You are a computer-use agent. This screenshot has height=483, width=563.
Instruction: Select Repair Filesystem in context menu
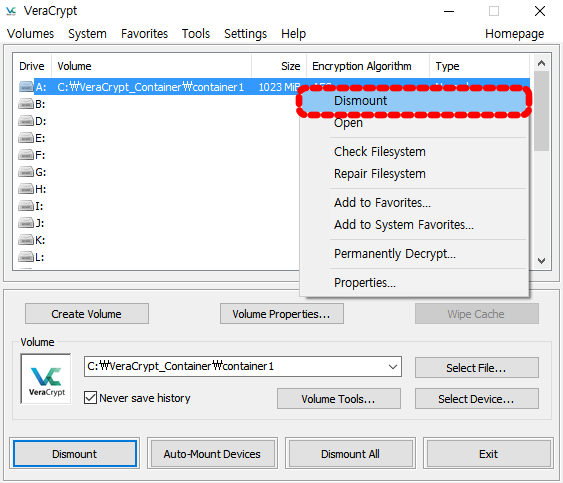pyautogui.click(x=414, y=174)
